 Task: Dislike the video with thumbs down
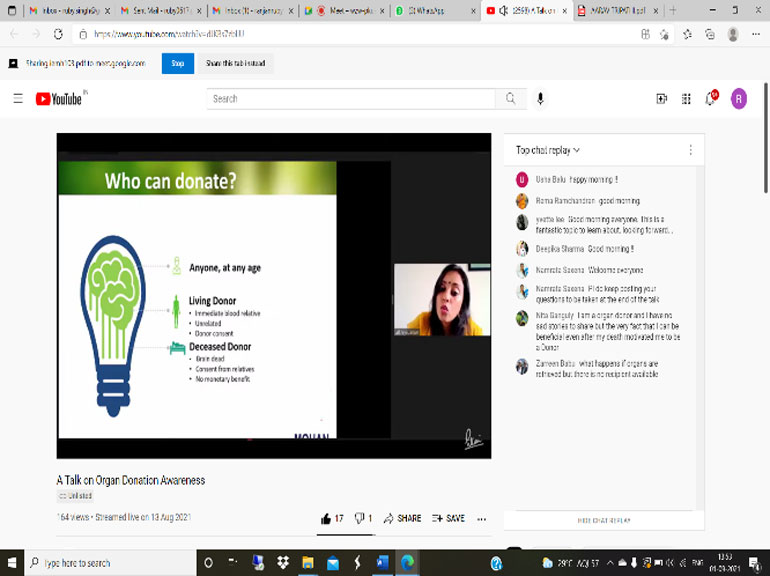[360, 519]
